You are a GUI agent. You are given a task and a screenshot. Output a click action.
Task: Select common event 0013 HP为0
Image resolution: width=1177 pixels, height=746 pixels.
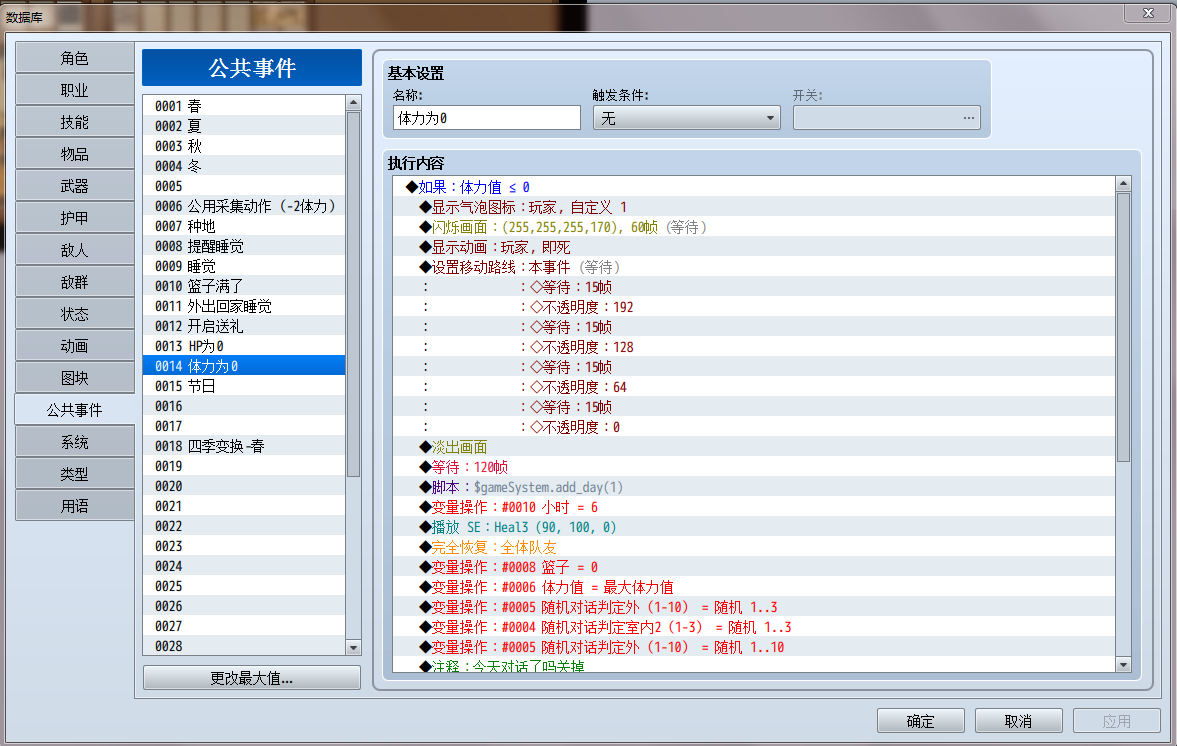(244, 346)
